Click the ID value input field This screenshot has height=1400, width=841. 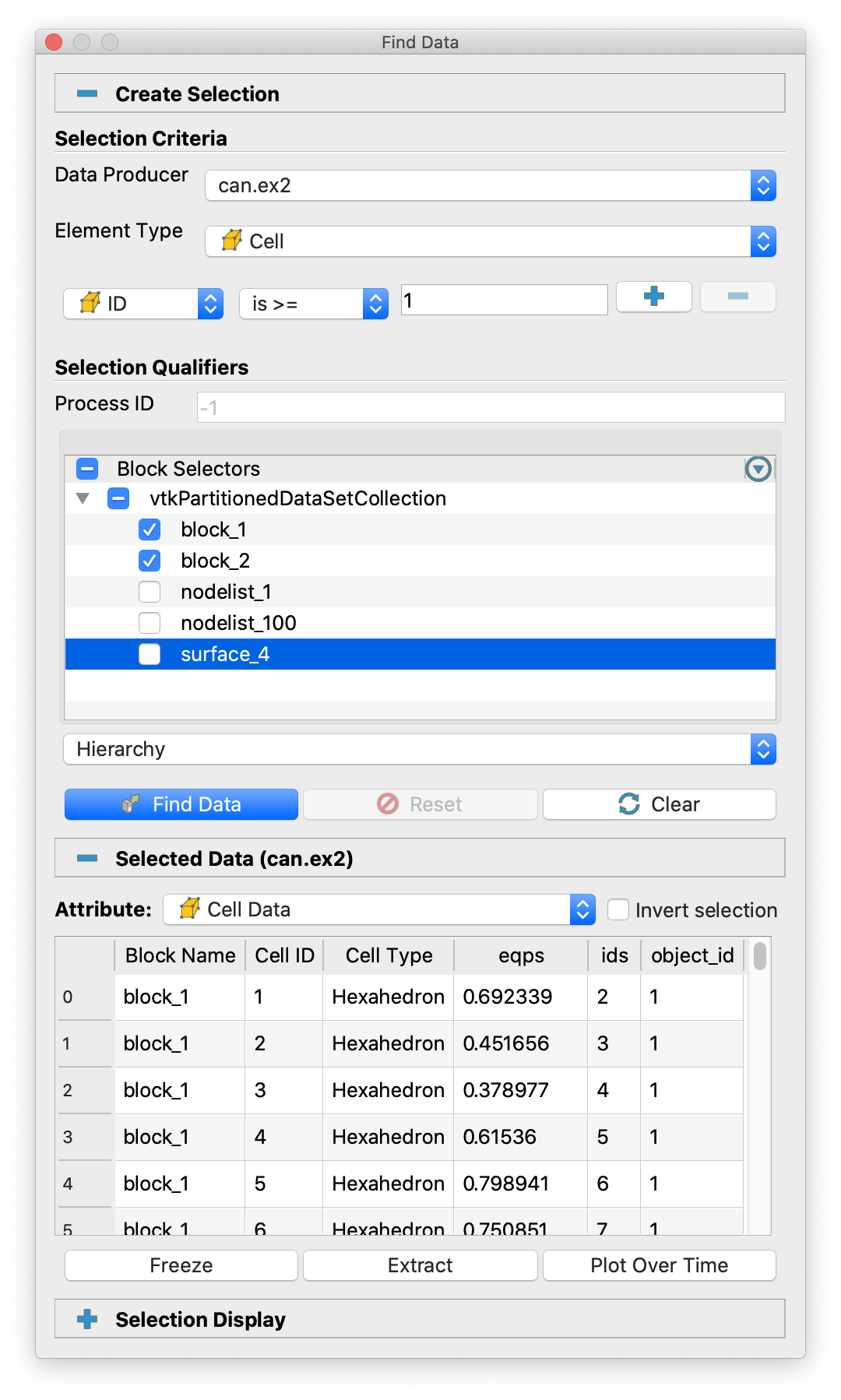(504, 300)
